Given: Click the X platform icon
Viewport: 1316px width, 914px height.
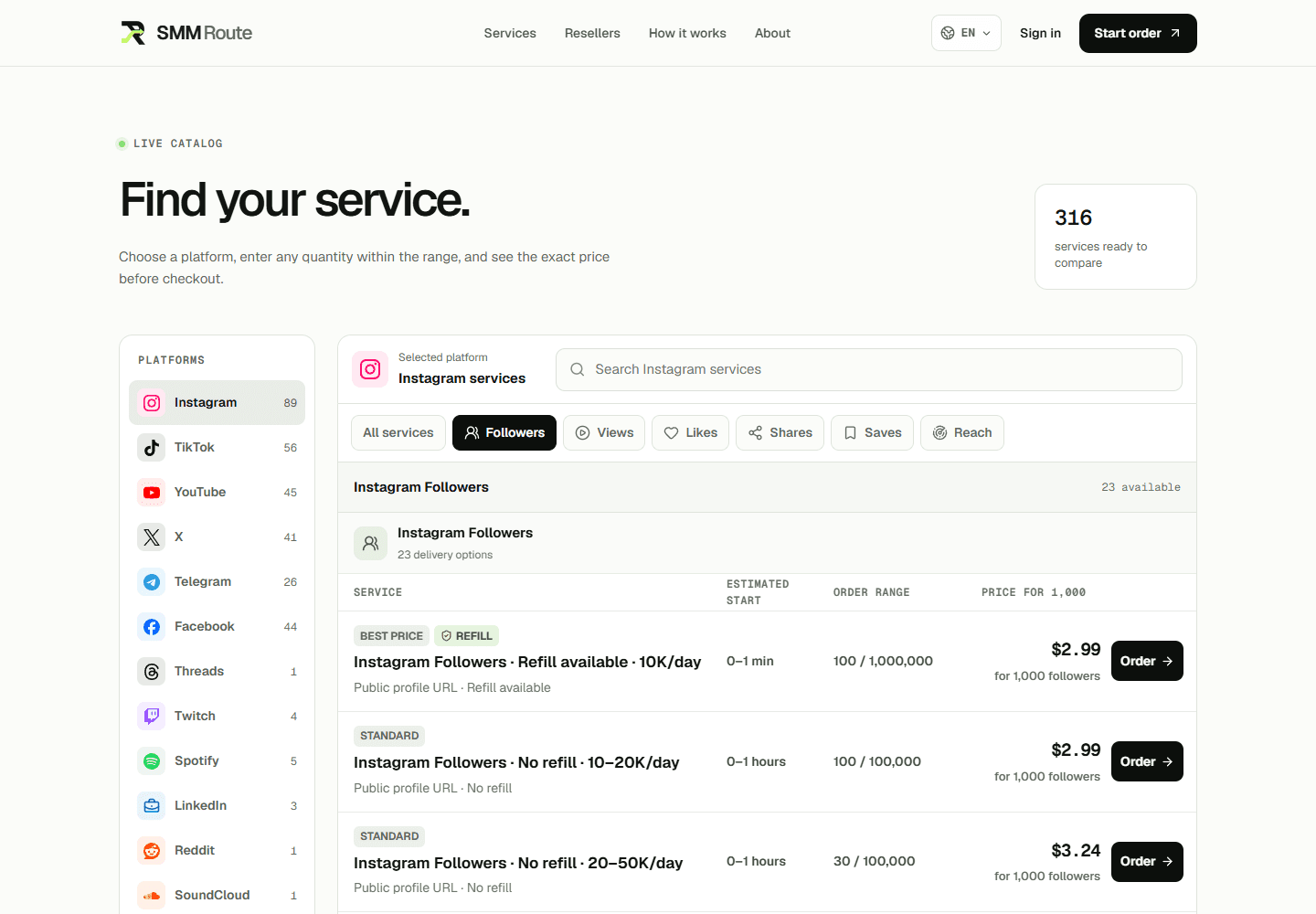Looking at the screenshot, I should pyautogui.click(x=152, y=537).
